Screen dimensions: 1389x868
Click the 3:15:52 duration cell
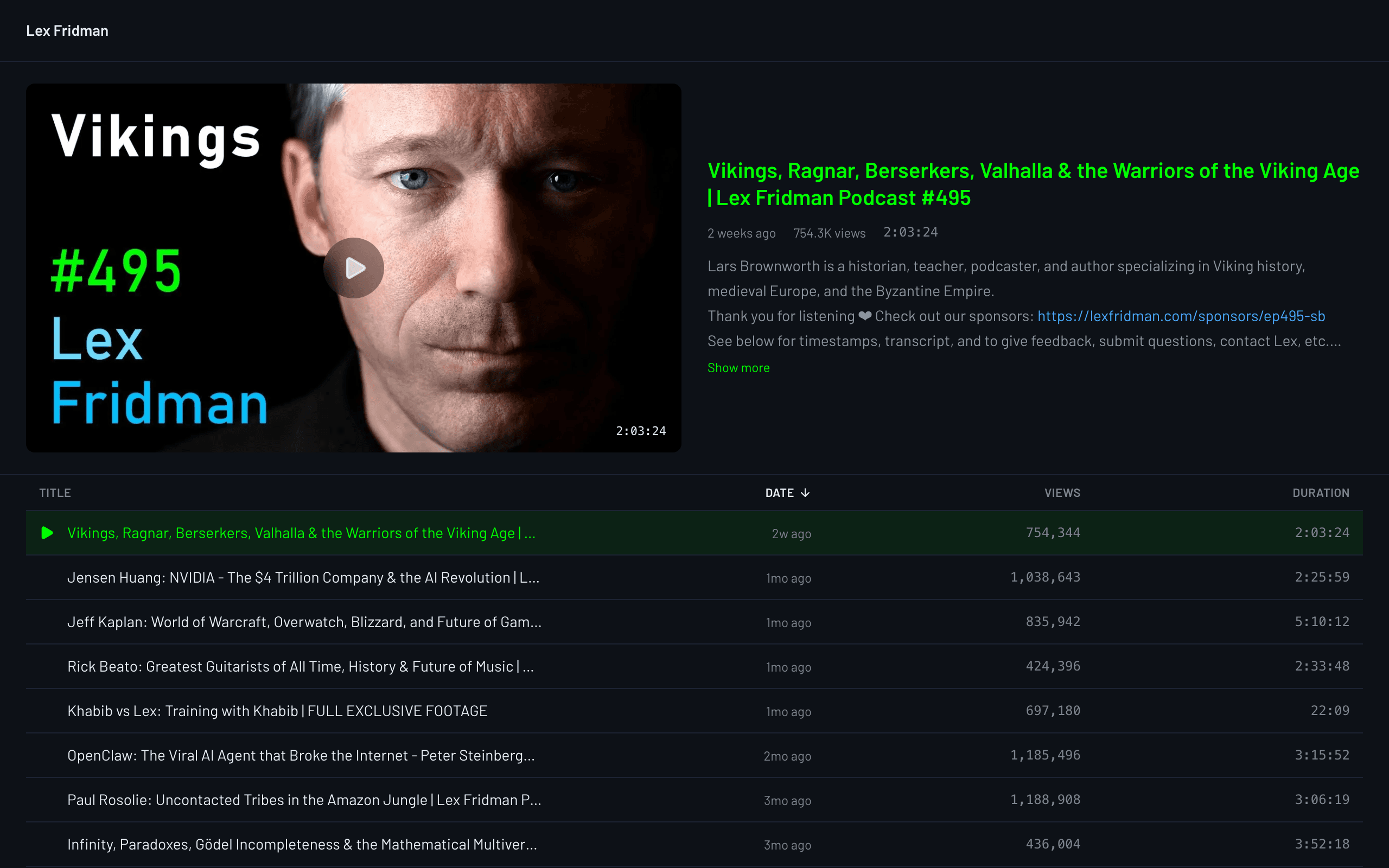(1322, 755)
